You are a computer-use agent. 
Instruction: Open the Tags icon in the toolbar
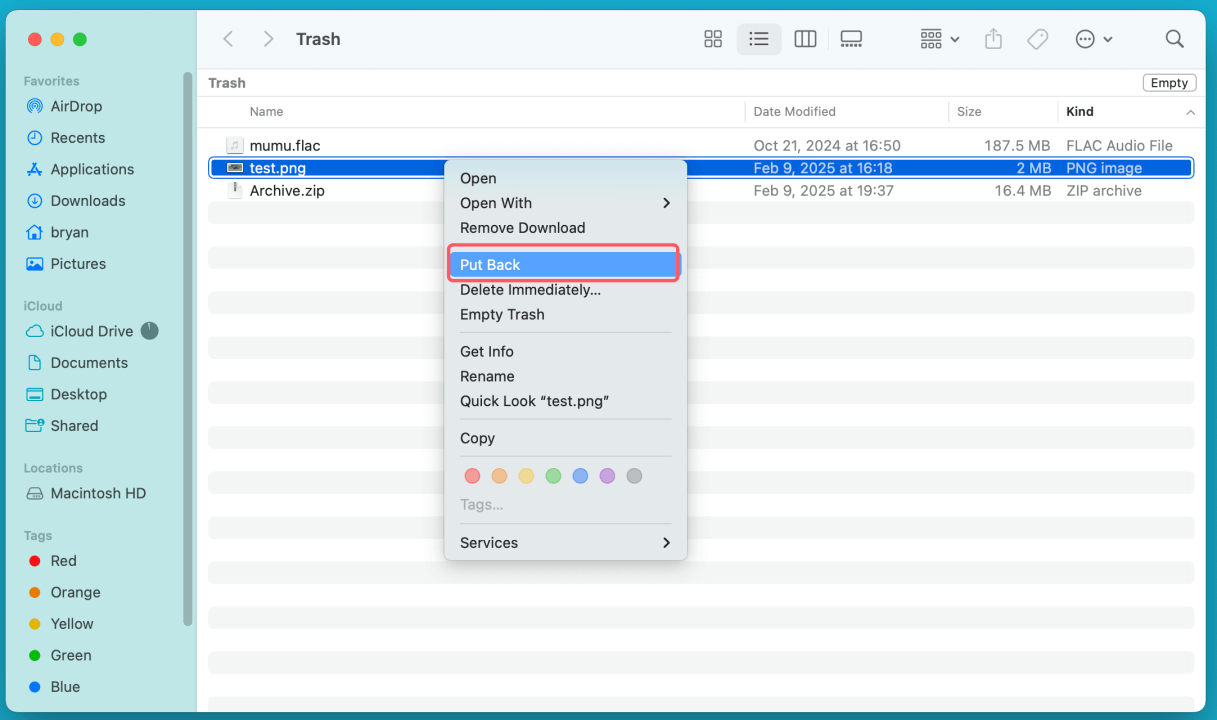click(1037, 39)
